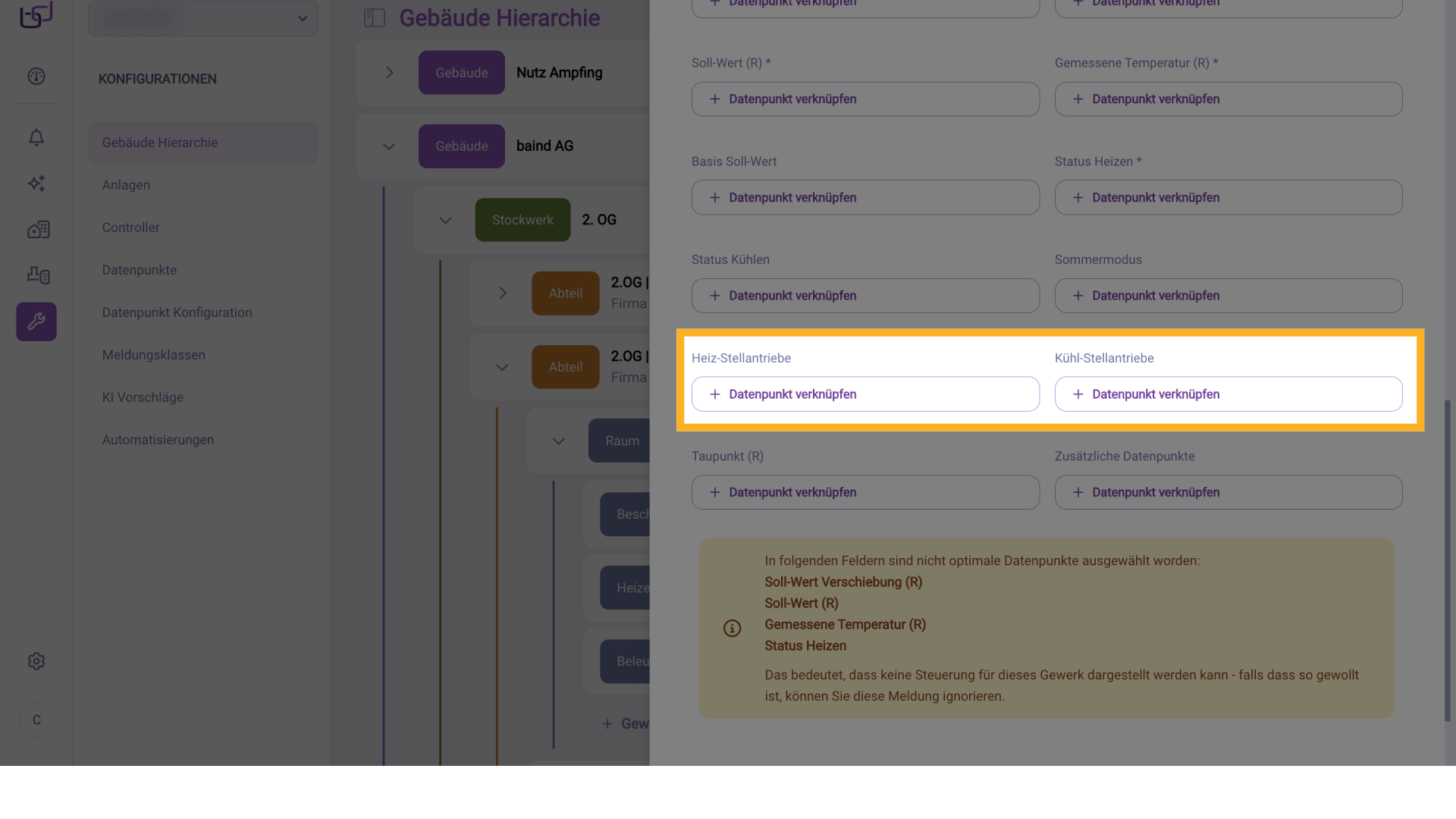Collapse the baind AG building node
Viewport: 1456px width, 819px height.
point(389,146)
